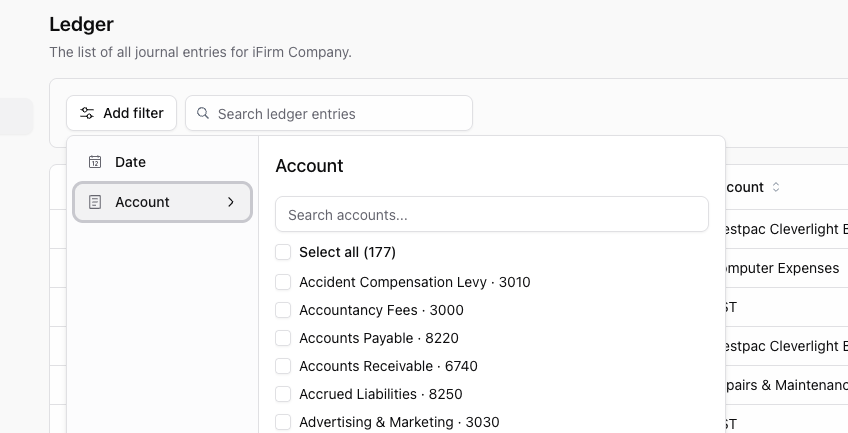Viewport: 848px width, 433px height.
Task: Click the calendar icon next to Date
Action: click(95, 162)
